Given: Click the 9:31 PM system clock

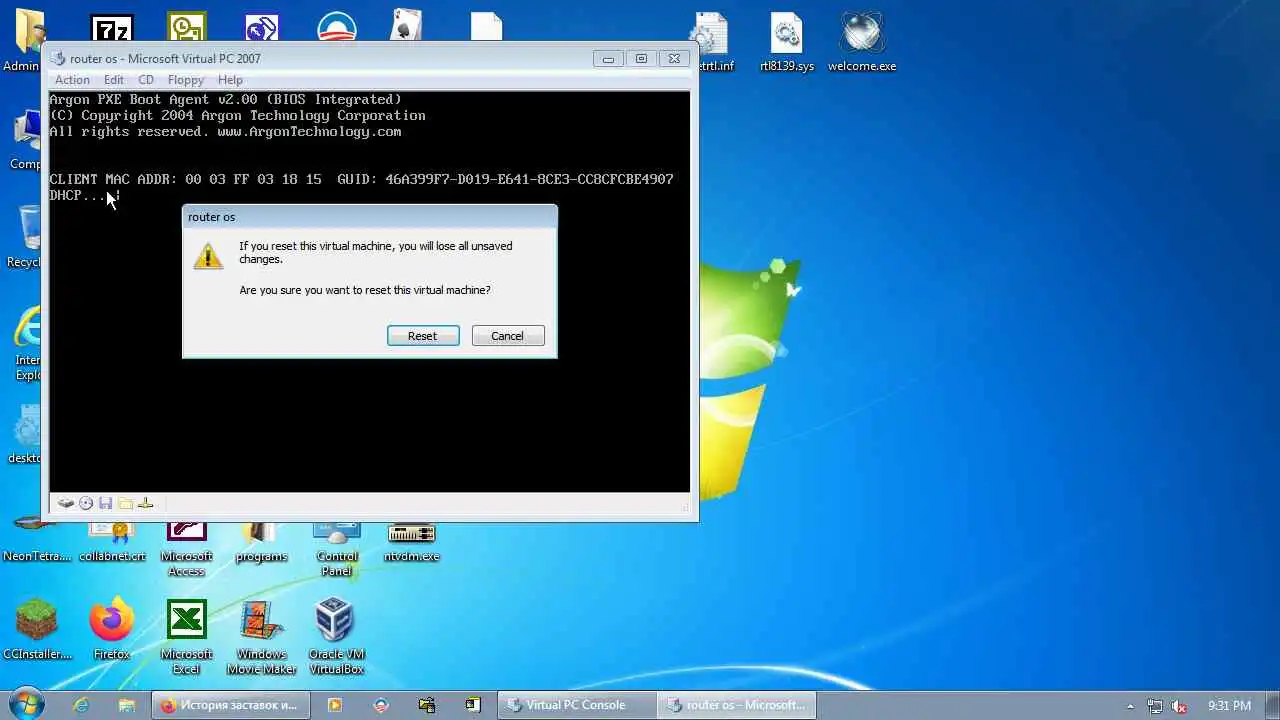Looking at the screenshot, I should [1229, 706].
